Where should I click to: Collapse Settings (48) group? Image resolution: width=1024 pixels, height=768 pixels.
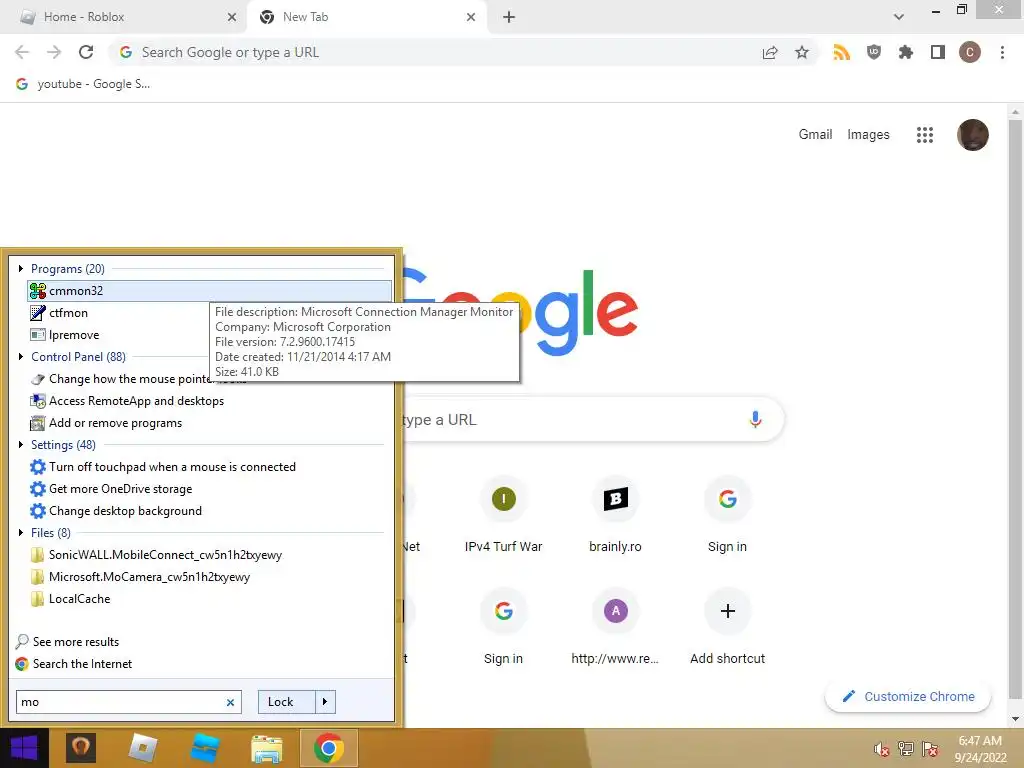tap(21, 445)
